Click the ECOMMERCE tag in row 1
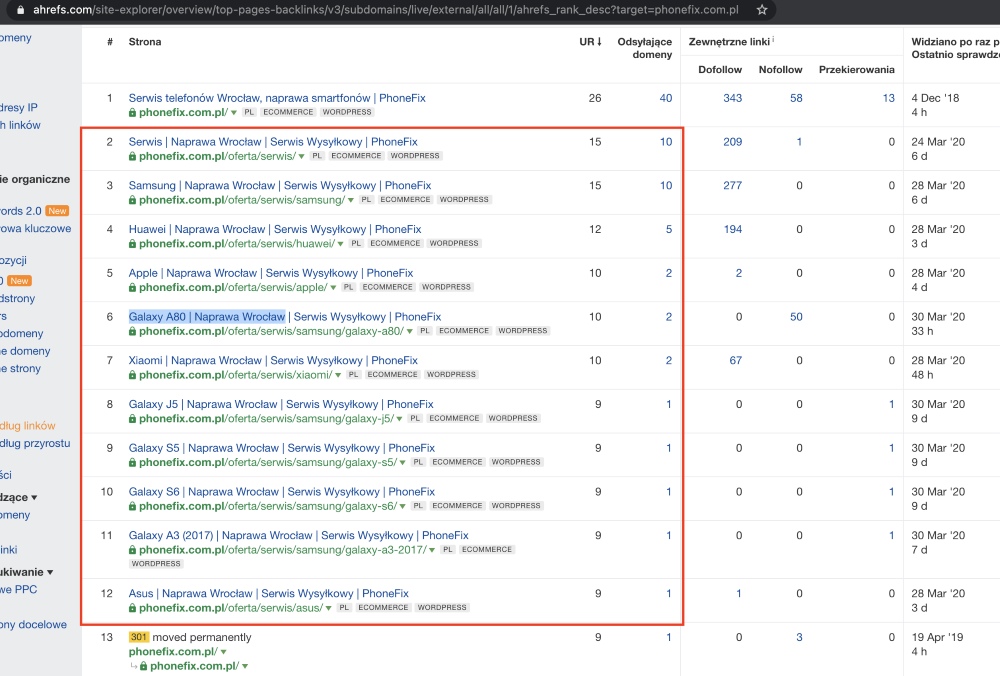This screenshot has width=1000, height=676. (x=288, y=112)
